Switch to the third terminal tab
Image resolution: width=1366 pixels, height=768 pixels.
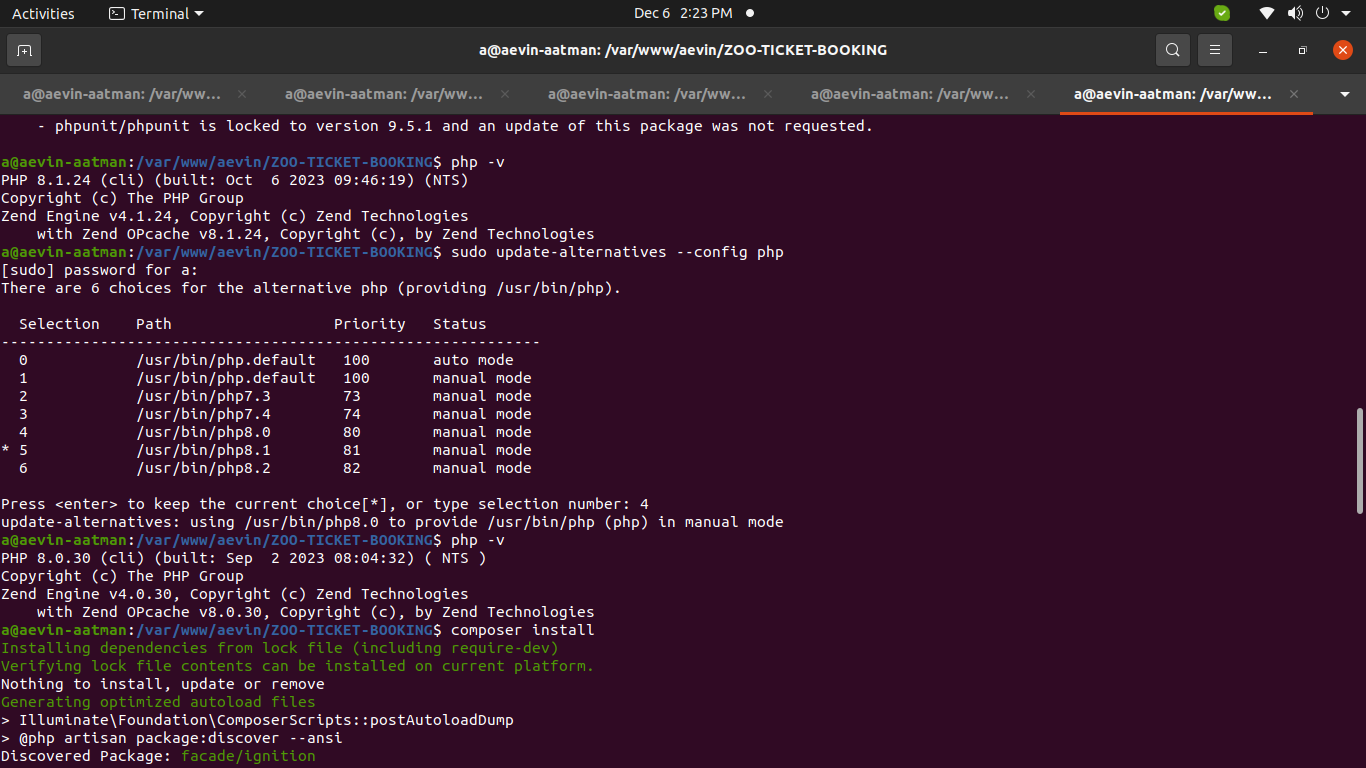click(647, 94)
